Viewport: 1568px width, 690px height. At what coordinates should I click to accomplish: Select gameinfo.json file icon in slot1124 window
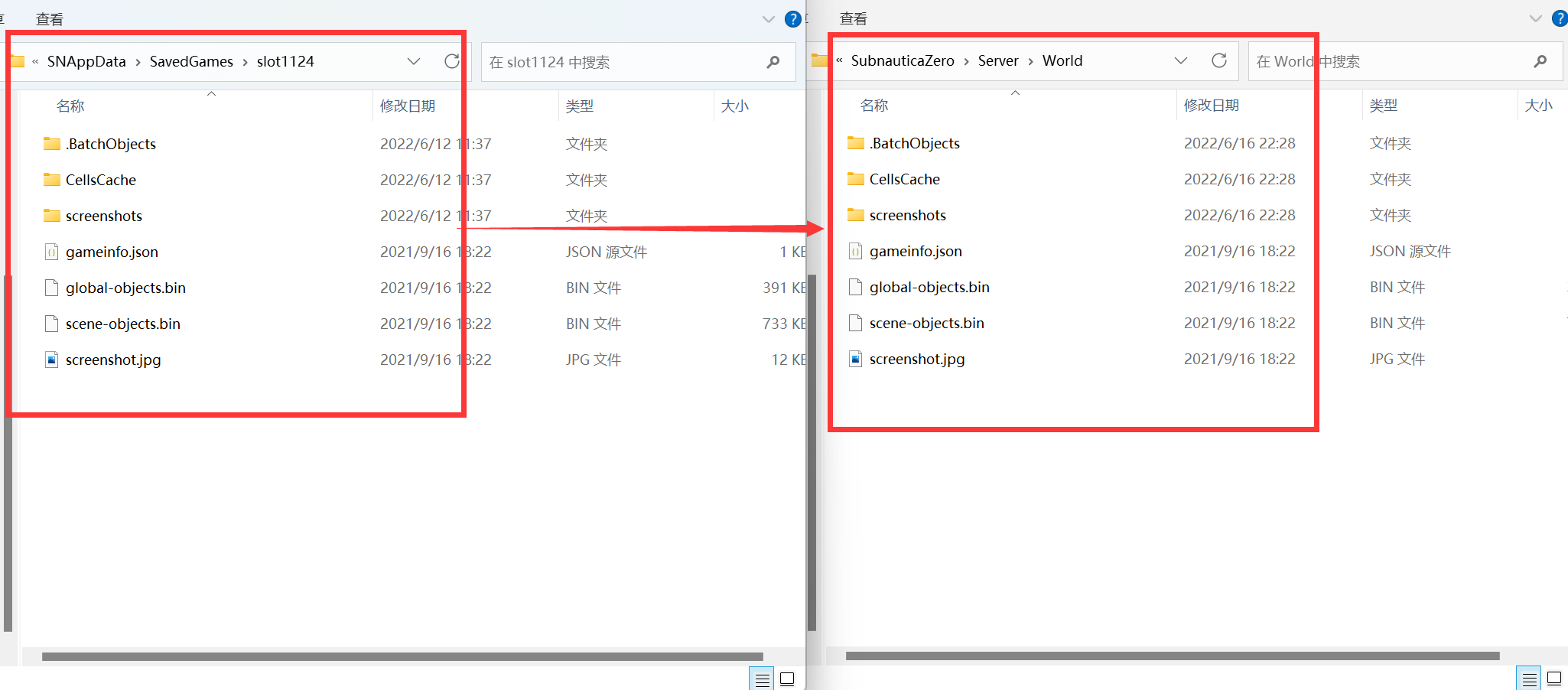pyautogui.click(x=52, y=252)
